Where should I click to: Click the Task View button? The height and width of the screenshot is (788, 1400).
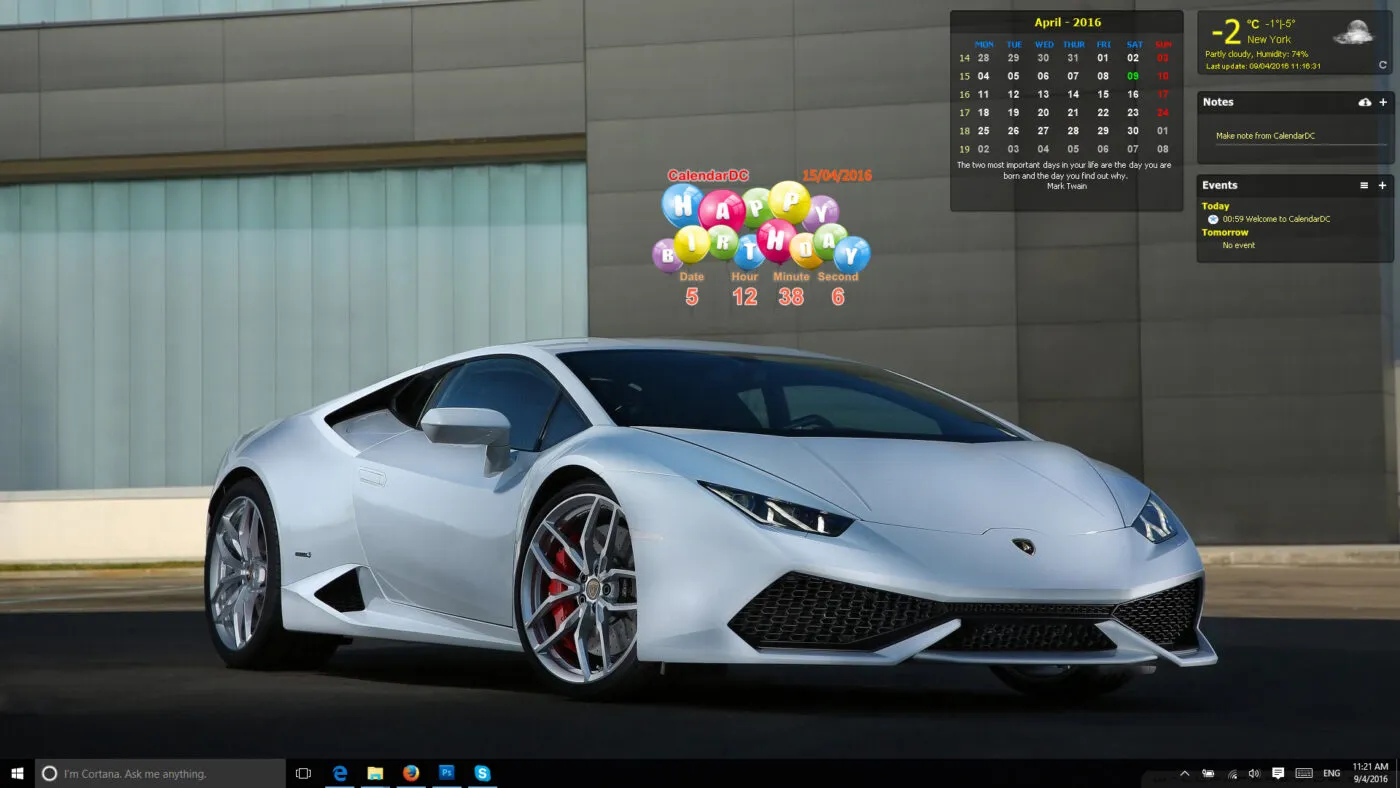pyautogui.click(x=304, y=773)
